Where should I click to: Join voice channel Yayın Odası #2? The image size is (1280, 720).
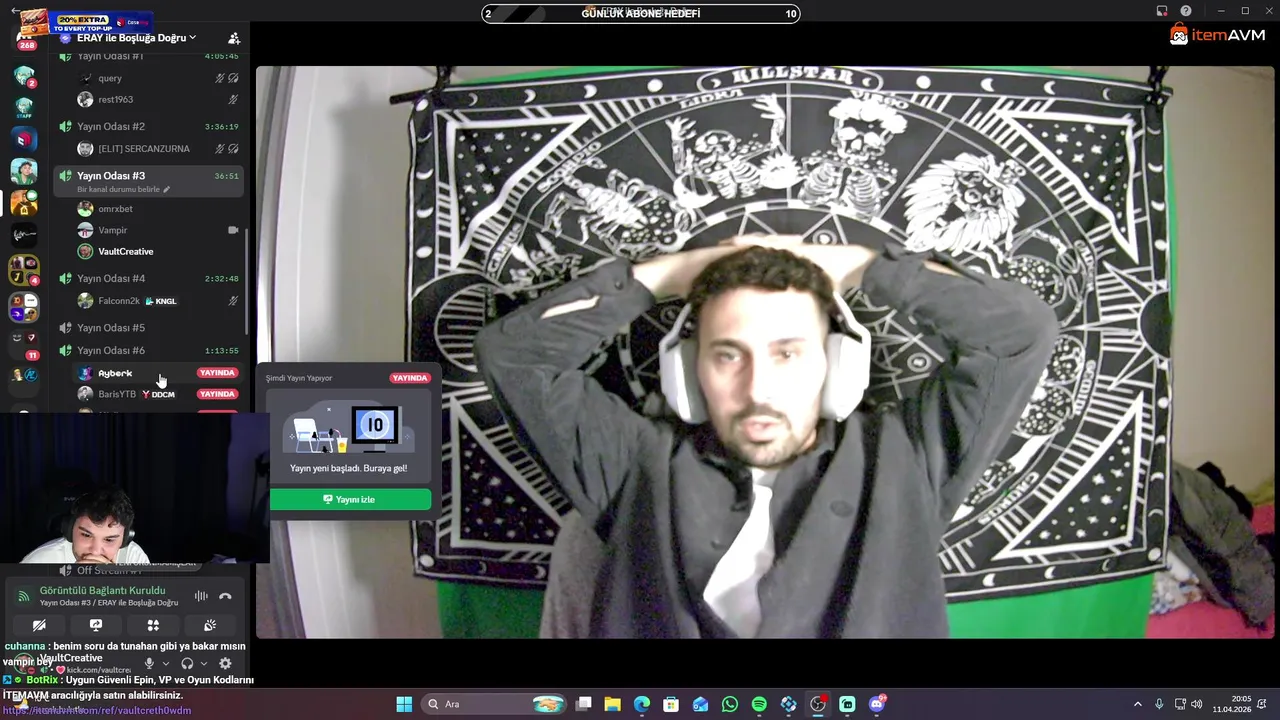148,126
